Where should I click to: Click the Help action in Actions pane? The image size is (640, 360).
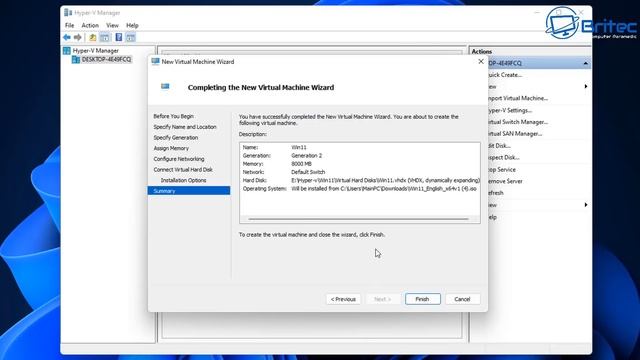click(x=493, y=217)
